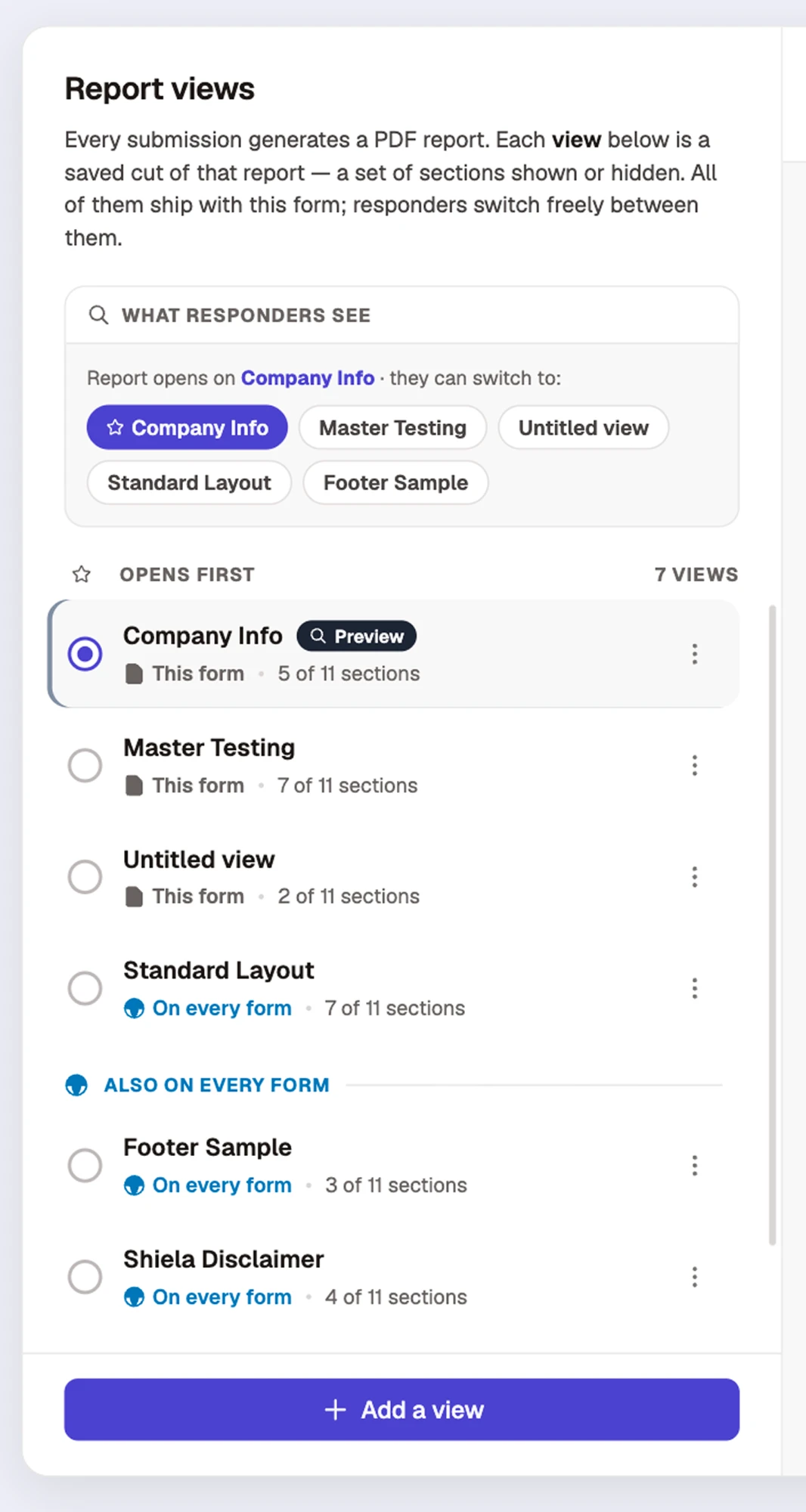The width and height of the screenshot is (806, 1512).
Task: Click the On every form label under Shiela Disclaimer
Action: pyautogui.click(x=222, y=1297)
